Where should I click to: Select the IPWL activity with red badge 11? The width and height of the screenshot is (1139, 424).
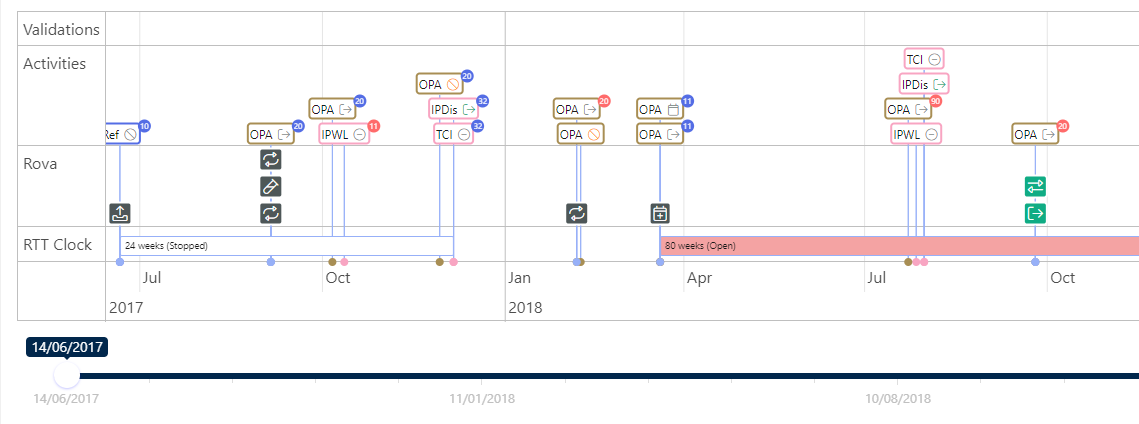[x=344, y=134]
